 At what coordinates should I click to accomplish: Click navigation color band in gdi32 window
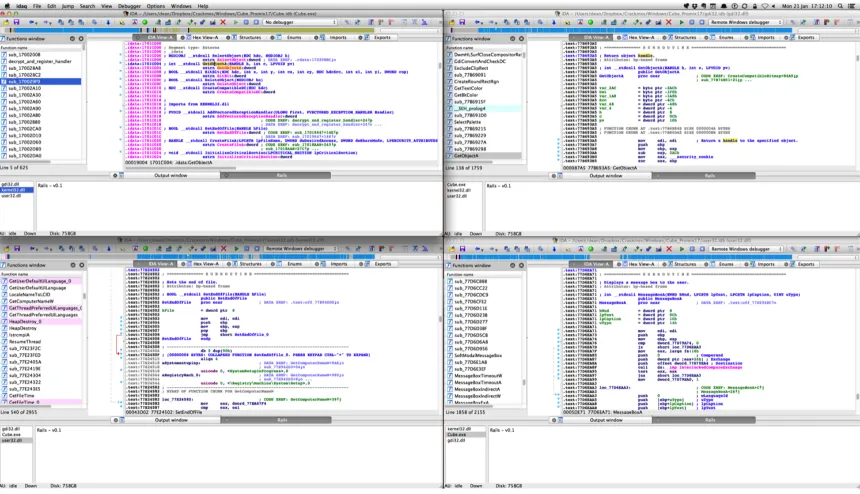click(621, 30)
